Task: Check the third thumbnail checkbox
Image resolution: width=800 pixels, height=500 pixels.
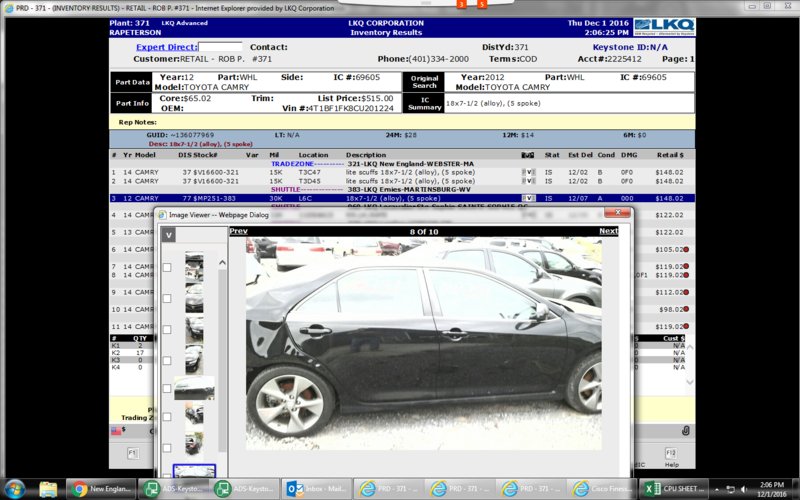Action: click(167, 330)
